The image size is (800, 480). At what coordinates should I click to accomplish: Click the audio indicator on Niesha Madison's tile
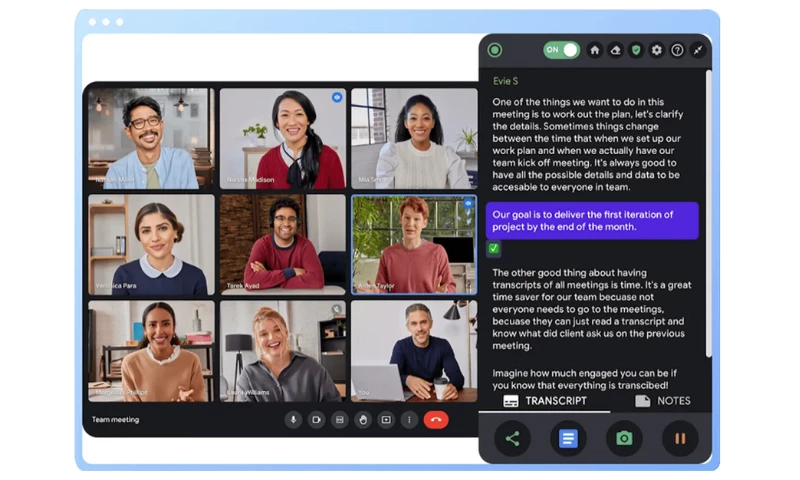click(337, 97)
